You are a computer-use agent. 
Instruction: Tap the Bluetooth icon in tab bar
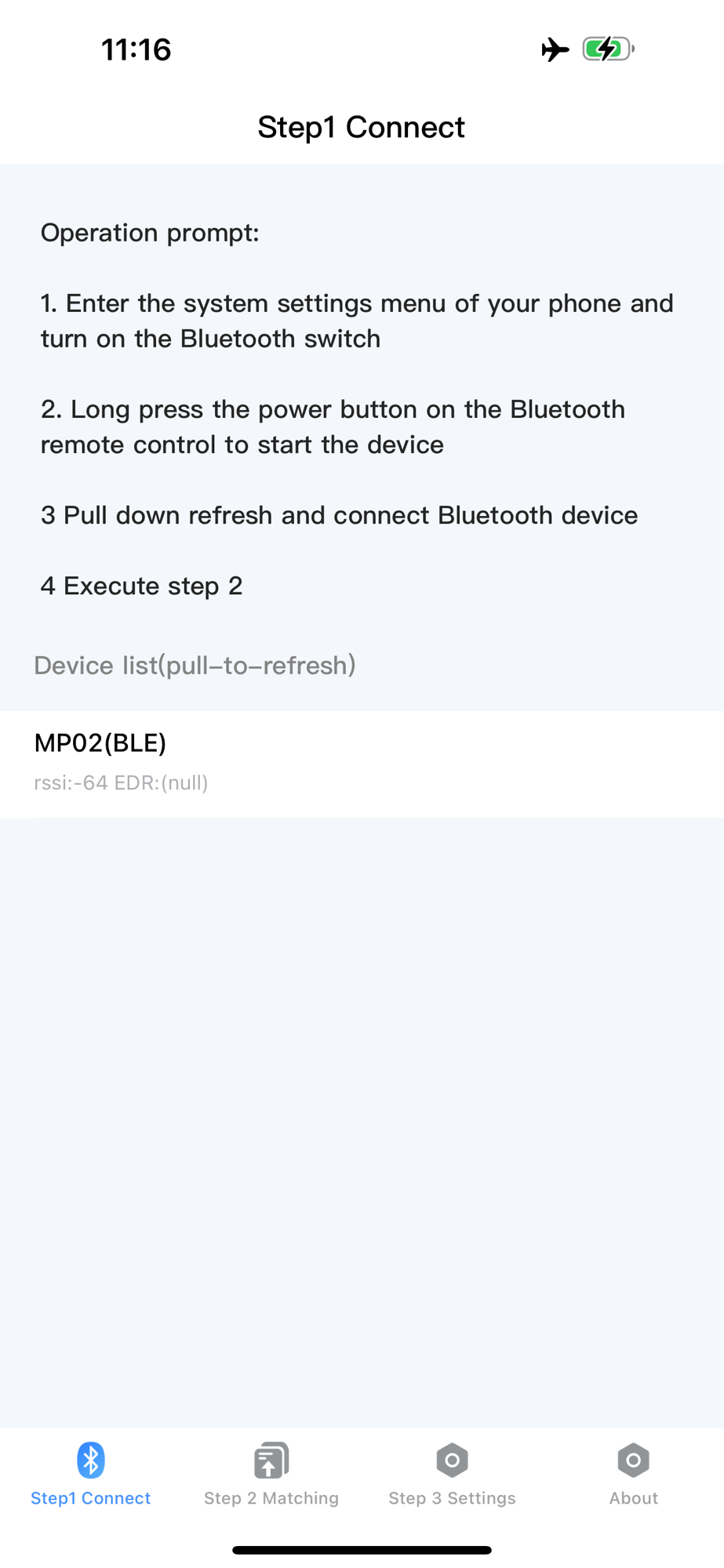tap(91, 1460)
